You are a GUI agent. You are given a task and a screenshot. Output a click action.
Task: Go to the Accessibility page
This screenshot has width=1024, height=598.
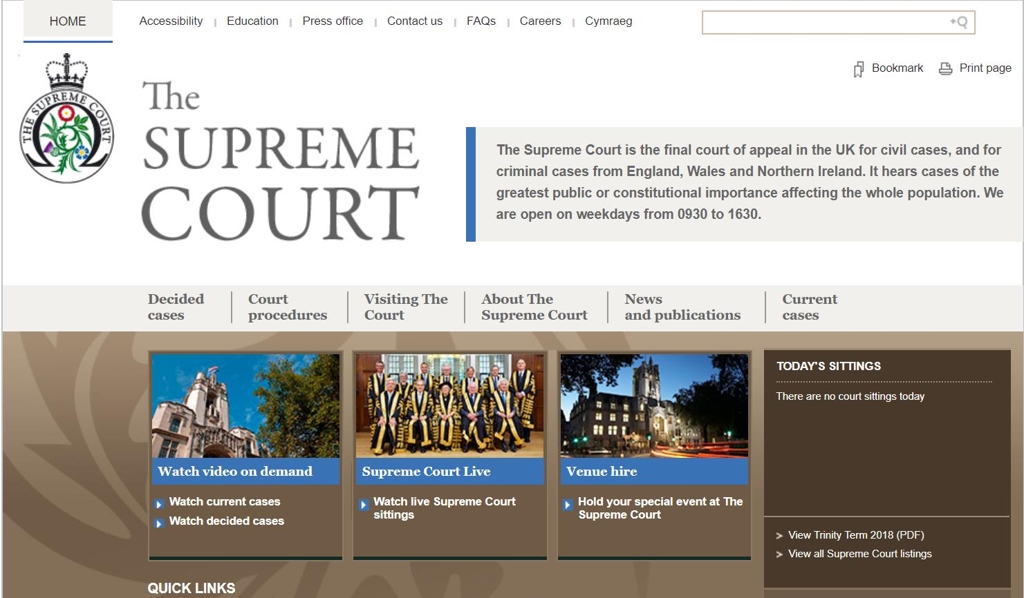click(171, 21)
